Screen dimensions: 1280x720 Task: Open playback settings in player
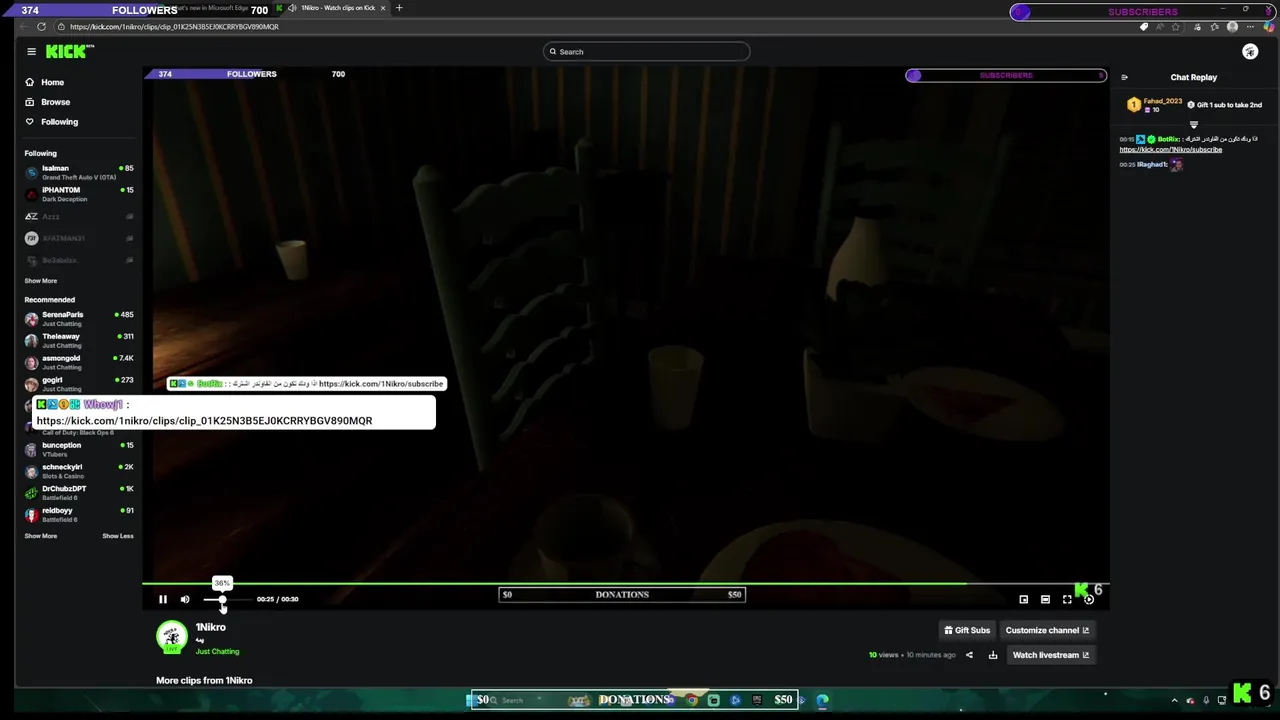[1089, 599]
